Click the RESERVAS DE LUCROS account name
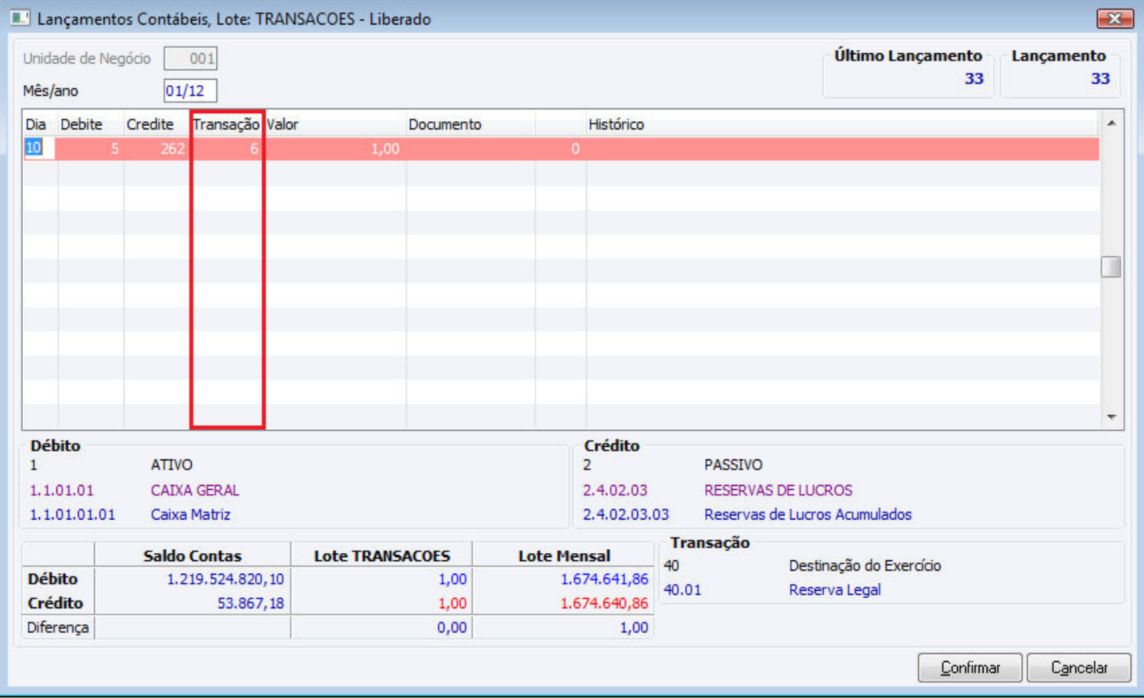This screenshot has height=698, width=1144. coord(778,490)
